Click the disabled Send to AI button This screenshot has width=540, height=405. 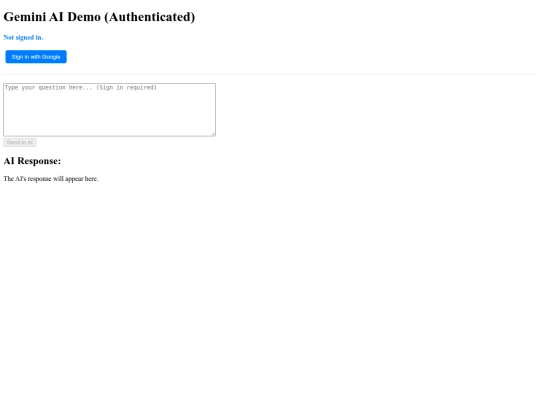point(20,143)
